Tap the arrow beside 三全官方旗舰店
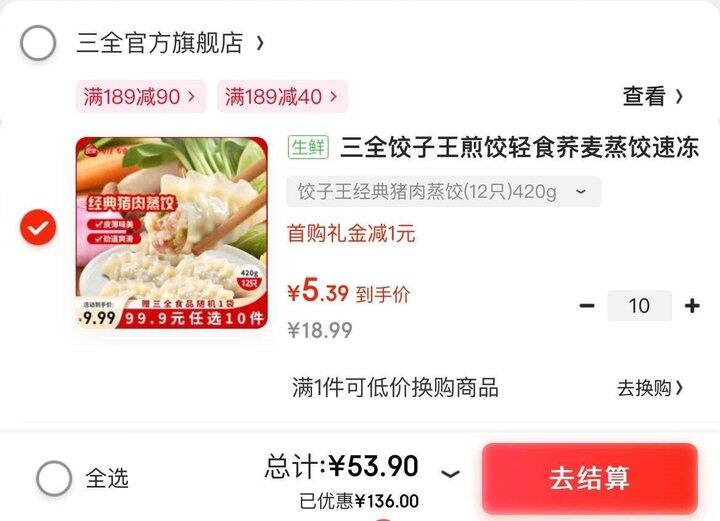The width and height of the screenshot is (720, 521). 260,43
